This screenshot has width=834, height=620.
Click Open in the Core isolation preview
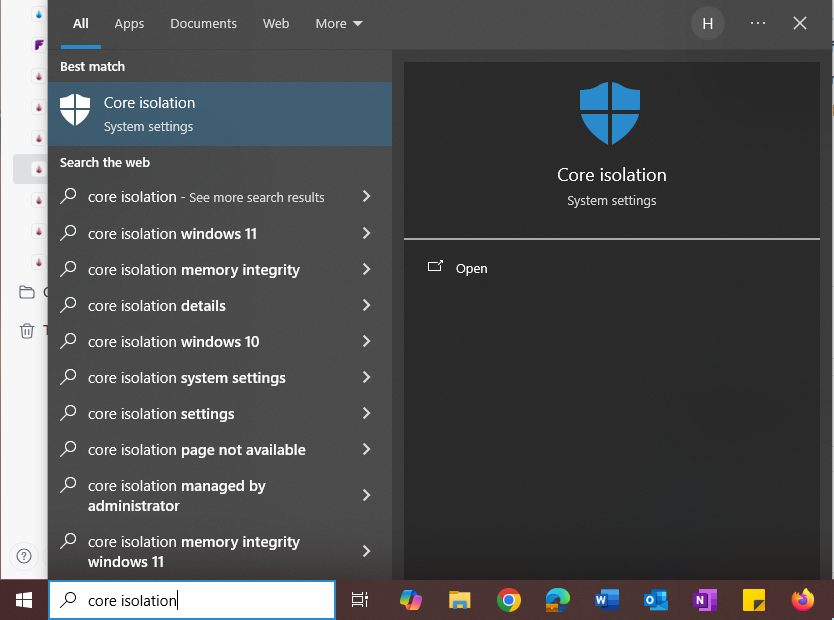click(471, 268)
